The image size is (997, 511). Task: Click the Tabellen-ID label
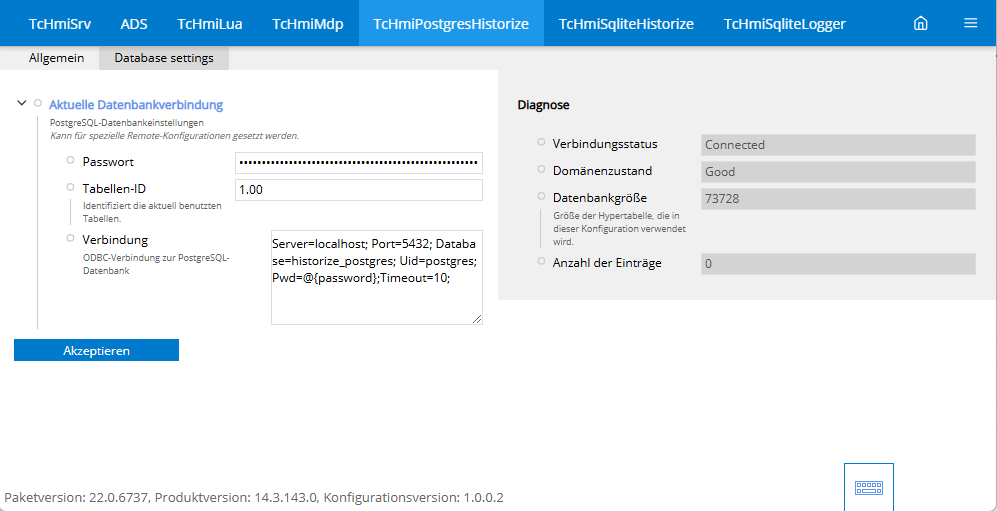114,189
